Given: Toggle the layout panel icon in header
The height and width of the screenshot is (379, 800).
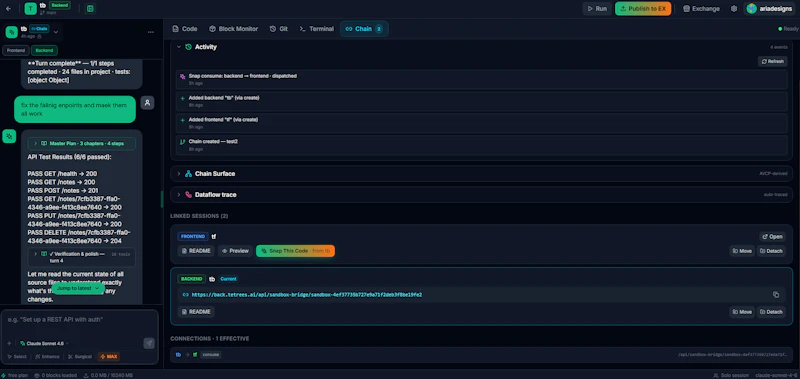Looking at the screenshot, I should click(x=90, y=9).
